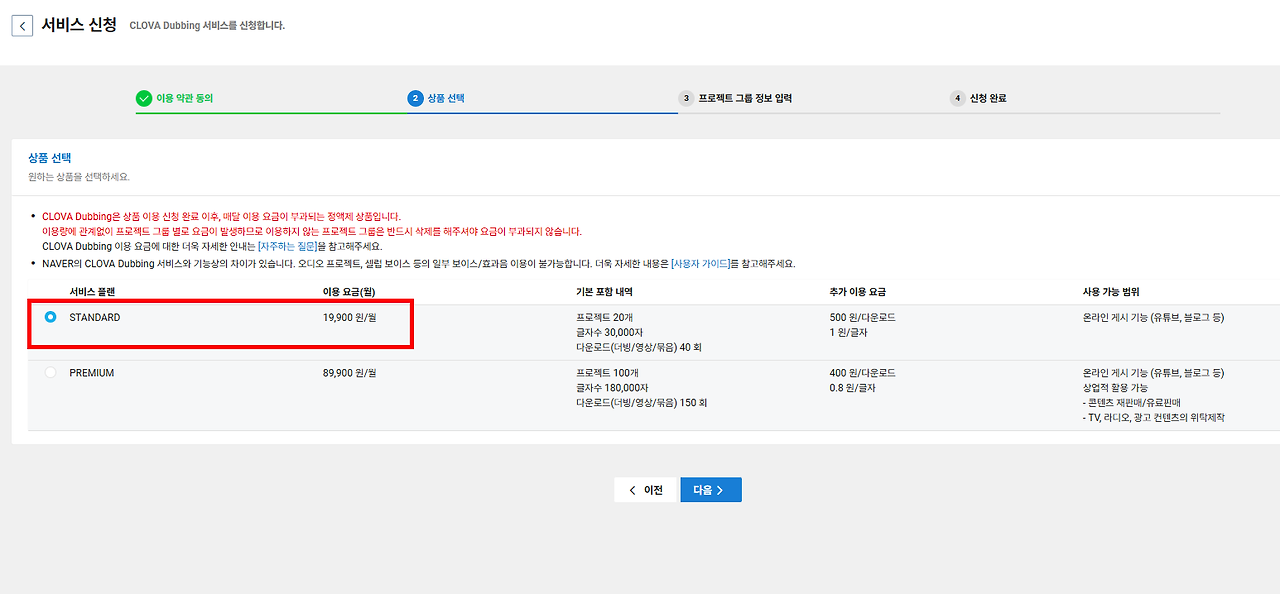Click the 기본 포함 내역 column header
The height and width of the screenshot is (594, 1280).
point(604,292)
